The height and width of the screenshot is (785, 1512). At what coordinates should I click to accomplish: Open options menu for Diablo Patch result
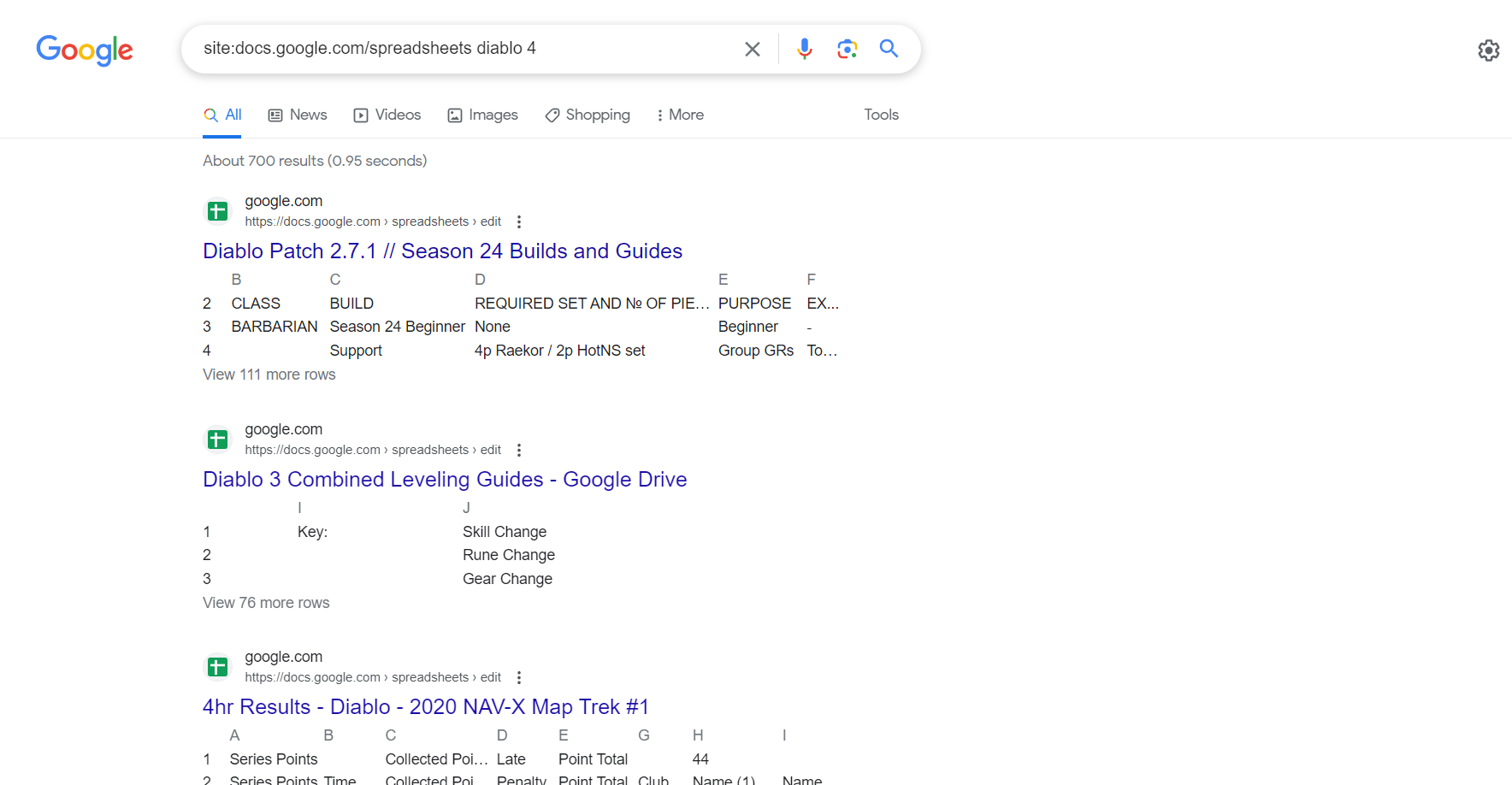click(518, 221)
